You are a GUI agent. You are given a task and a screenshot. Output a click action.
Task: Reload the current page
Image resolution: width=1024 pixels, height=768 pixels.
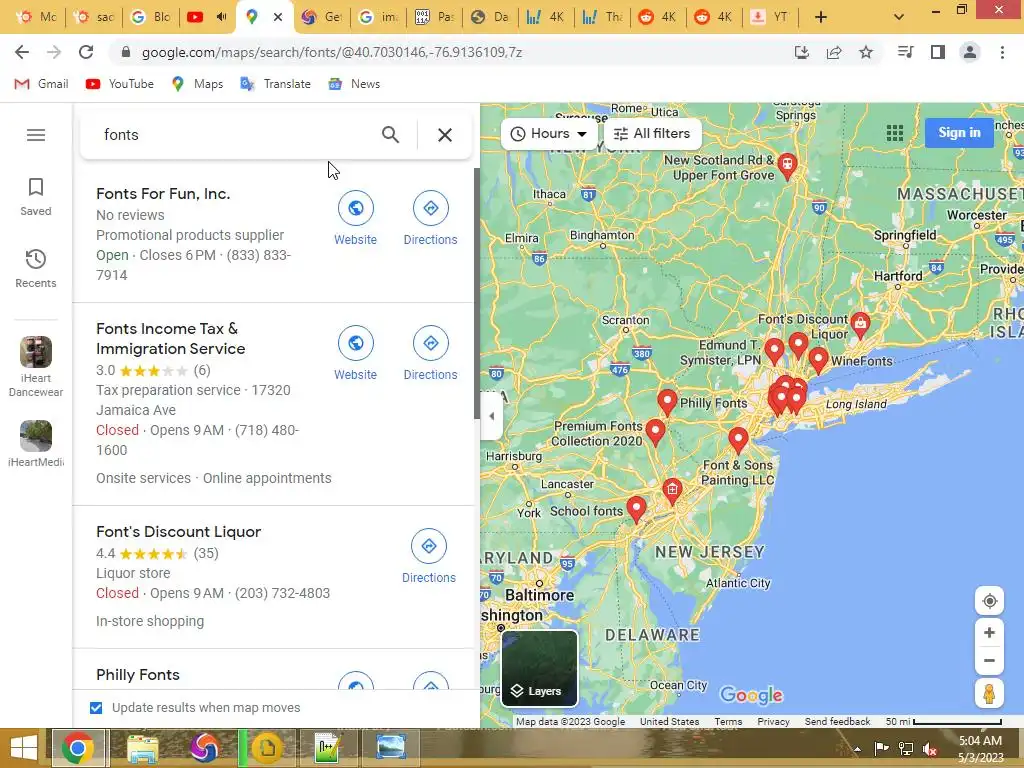(x=86, y=52)
